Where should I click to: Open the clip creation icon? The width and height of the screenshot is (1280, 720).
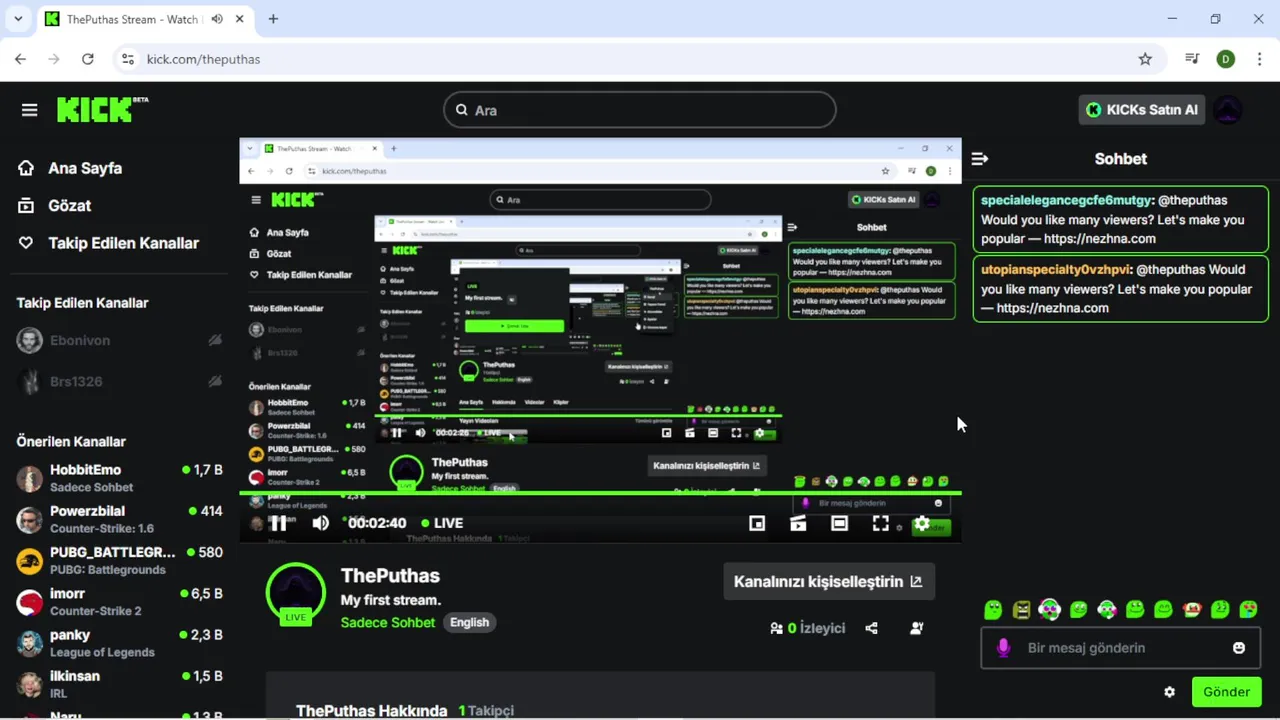click(x=798, y=523)
